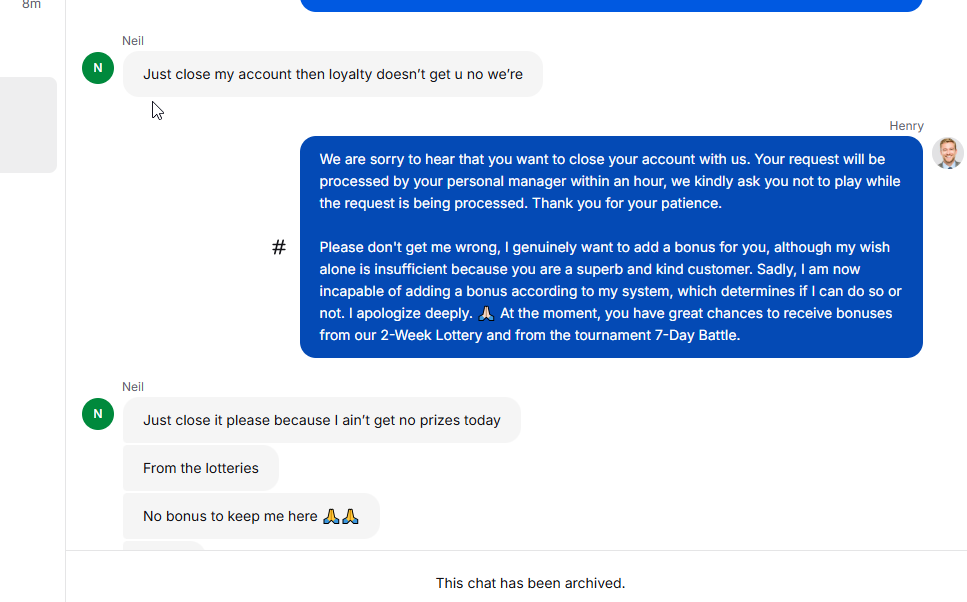Select message "Just close my account then loyalty"
Viewport: 967px width, 602px height.
click(332, 74)
